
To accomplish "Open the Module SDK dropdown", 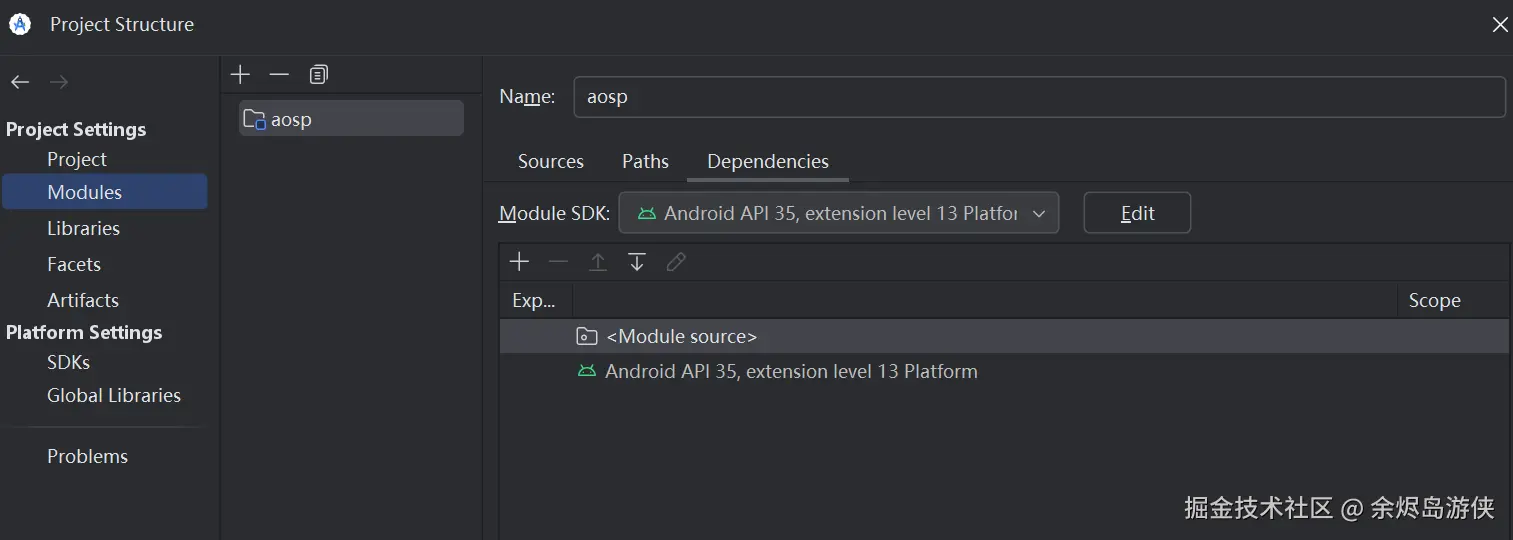I will [x=838, y=213].
